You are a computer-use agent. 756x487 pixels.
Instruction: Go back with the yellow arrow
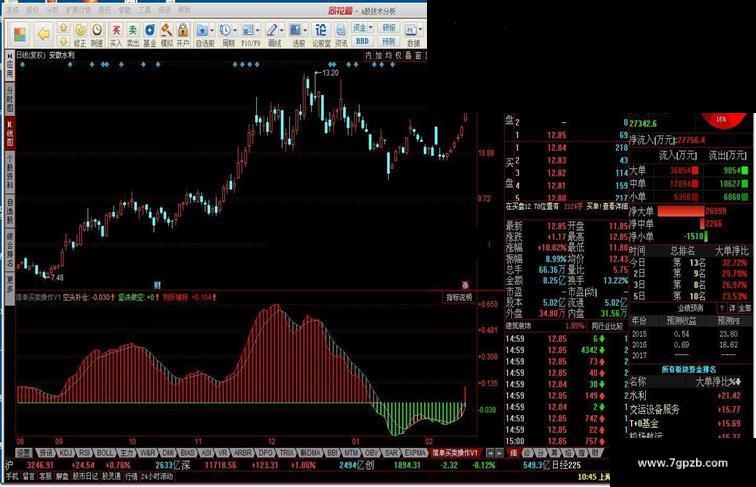(44, 34)
